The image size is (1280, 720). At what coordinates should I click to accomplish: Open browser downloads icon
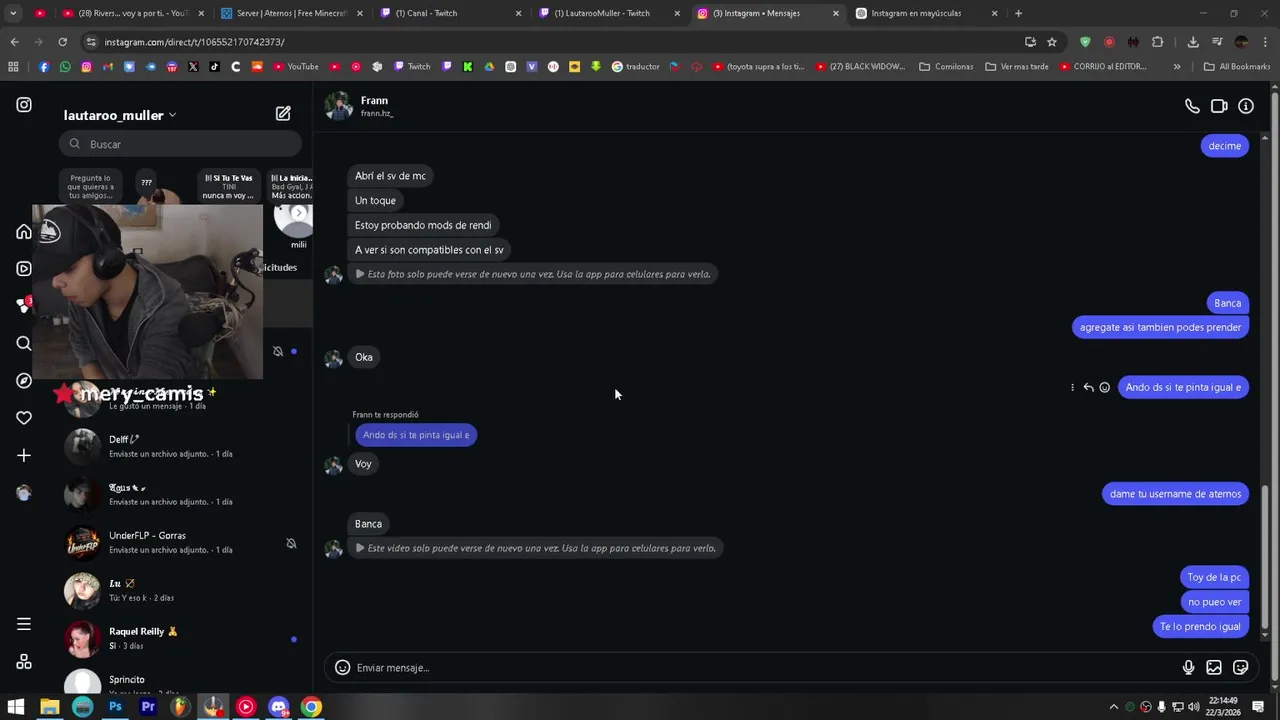click(1193, 42)
